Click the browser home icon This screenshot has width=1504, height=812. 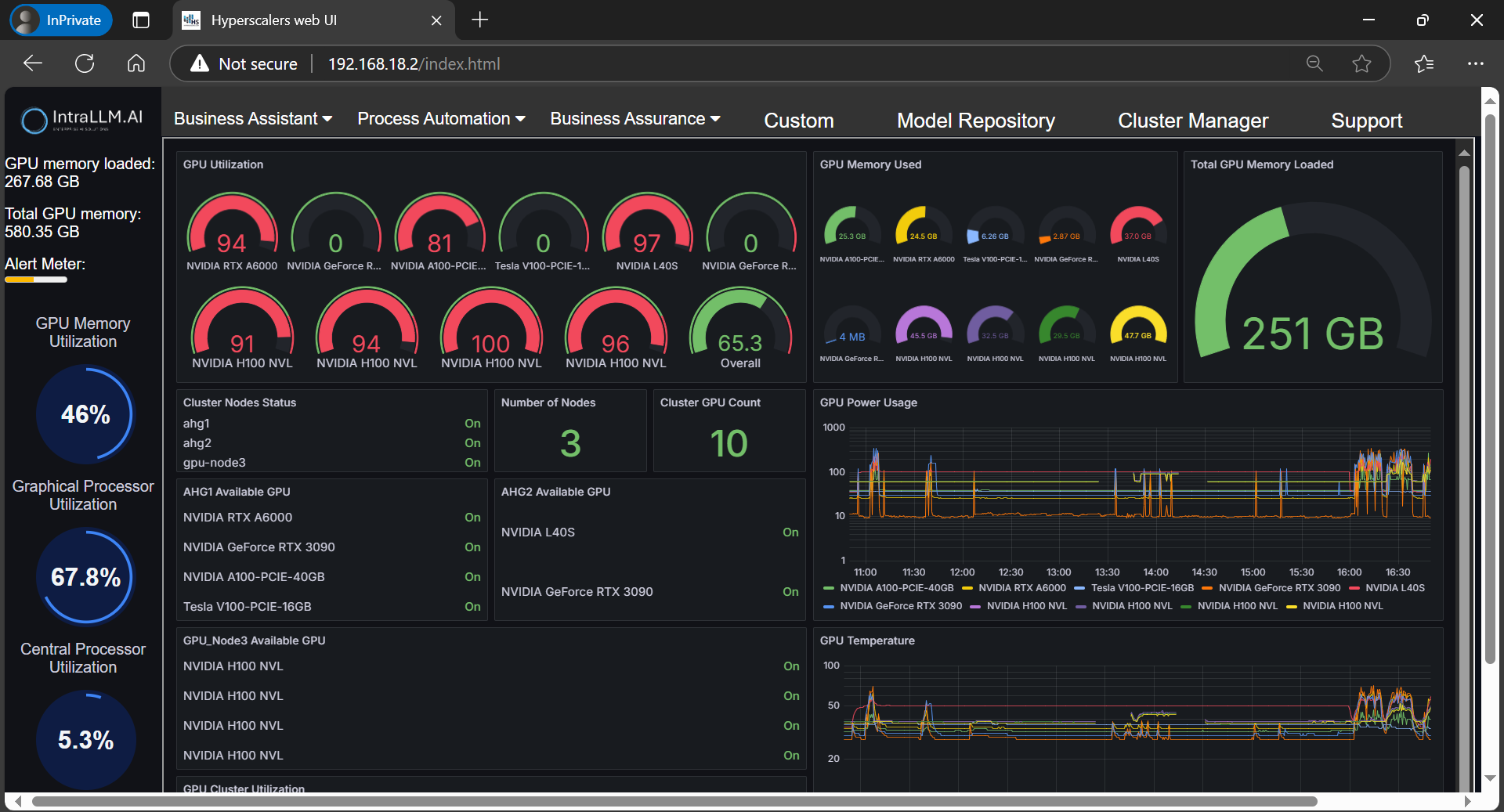tap(136, 63)
